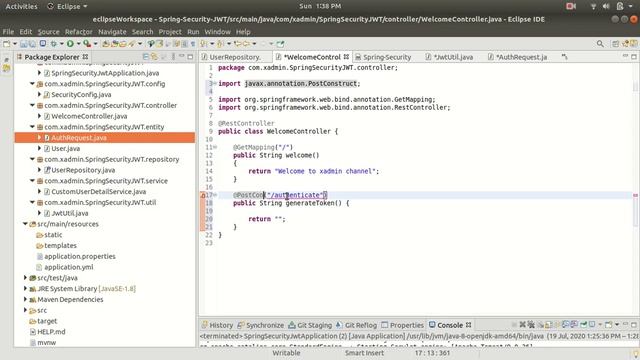This screenshot has width=640, height=360.
Task: Click the editor vertical scrollbar
Action: [x=635, y=188]
